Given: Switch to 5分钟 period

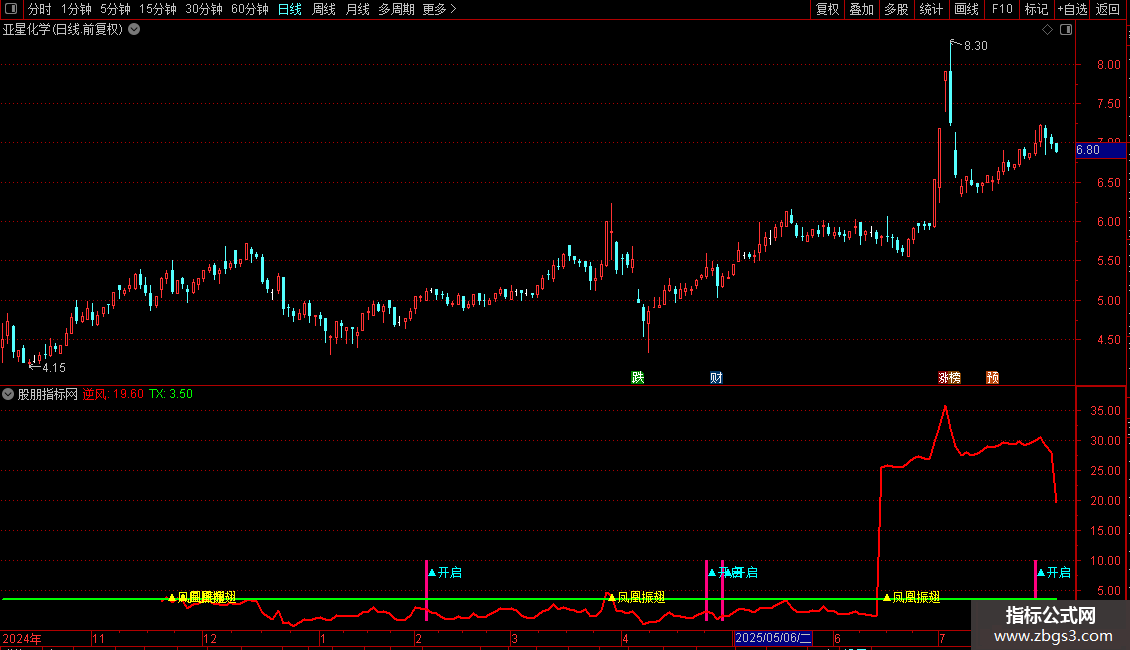Looking at the screenshot, I should tap(115, 9).
